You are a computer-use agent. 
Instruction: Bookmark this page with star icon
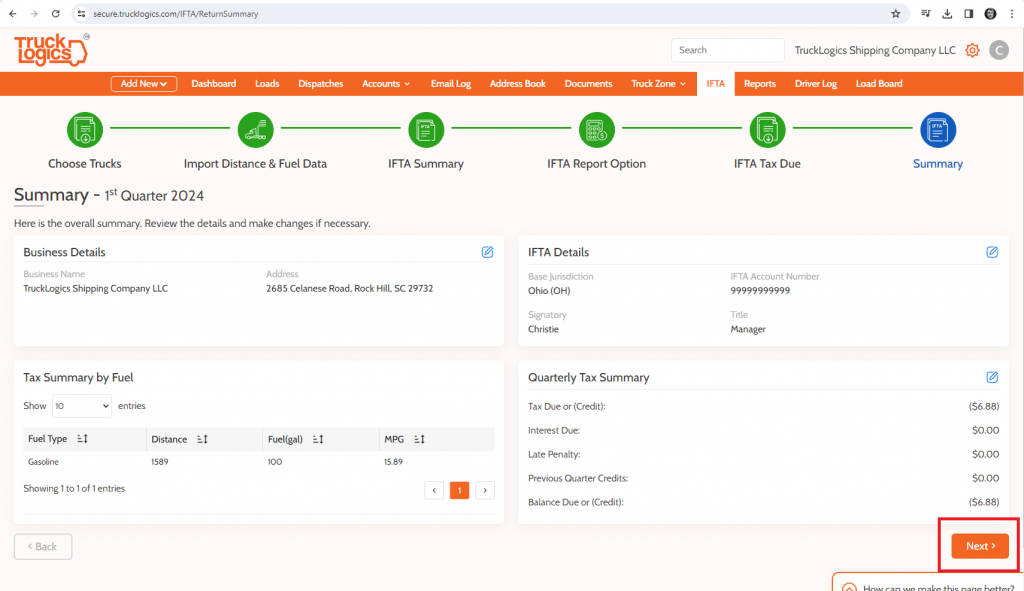coord(895,14)
